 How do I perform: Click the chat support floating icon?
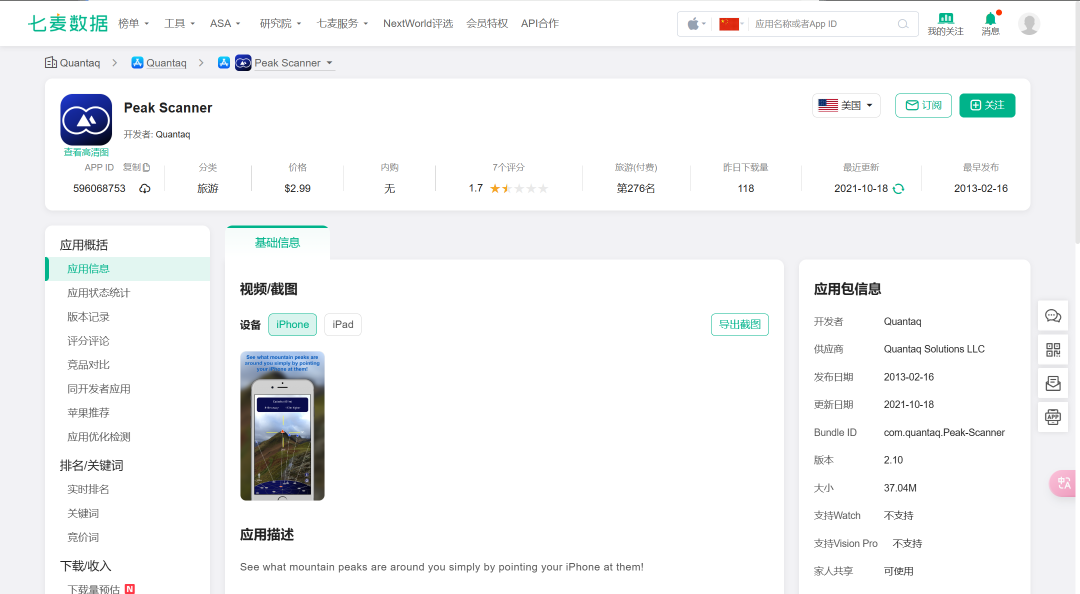[x=1053, y=316]
